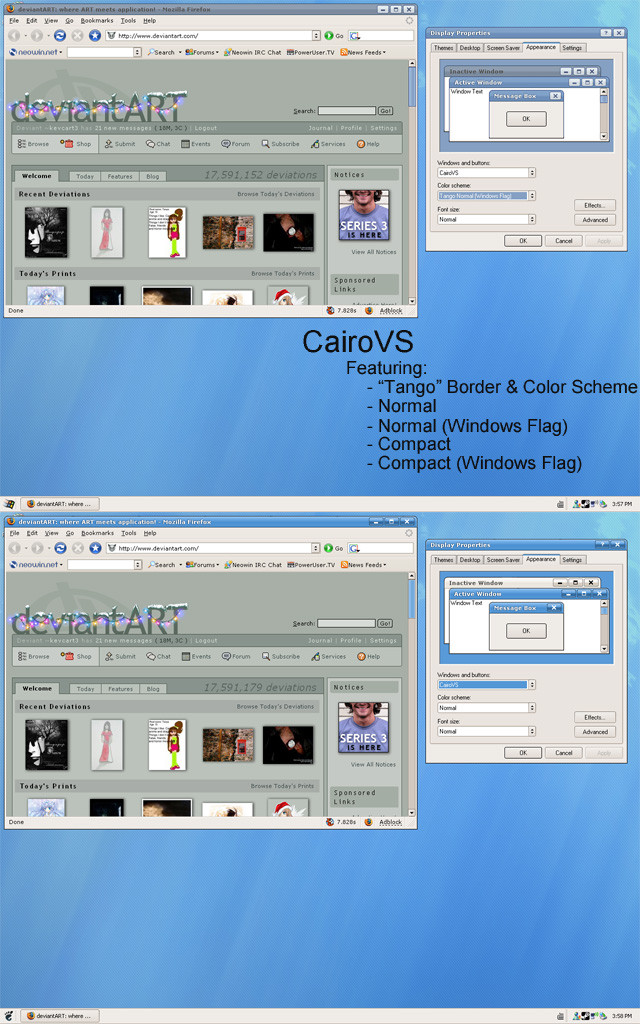Click Chat icon on lower deviantART page
This screenshot has height=1024, width=640.
point(151,656)
